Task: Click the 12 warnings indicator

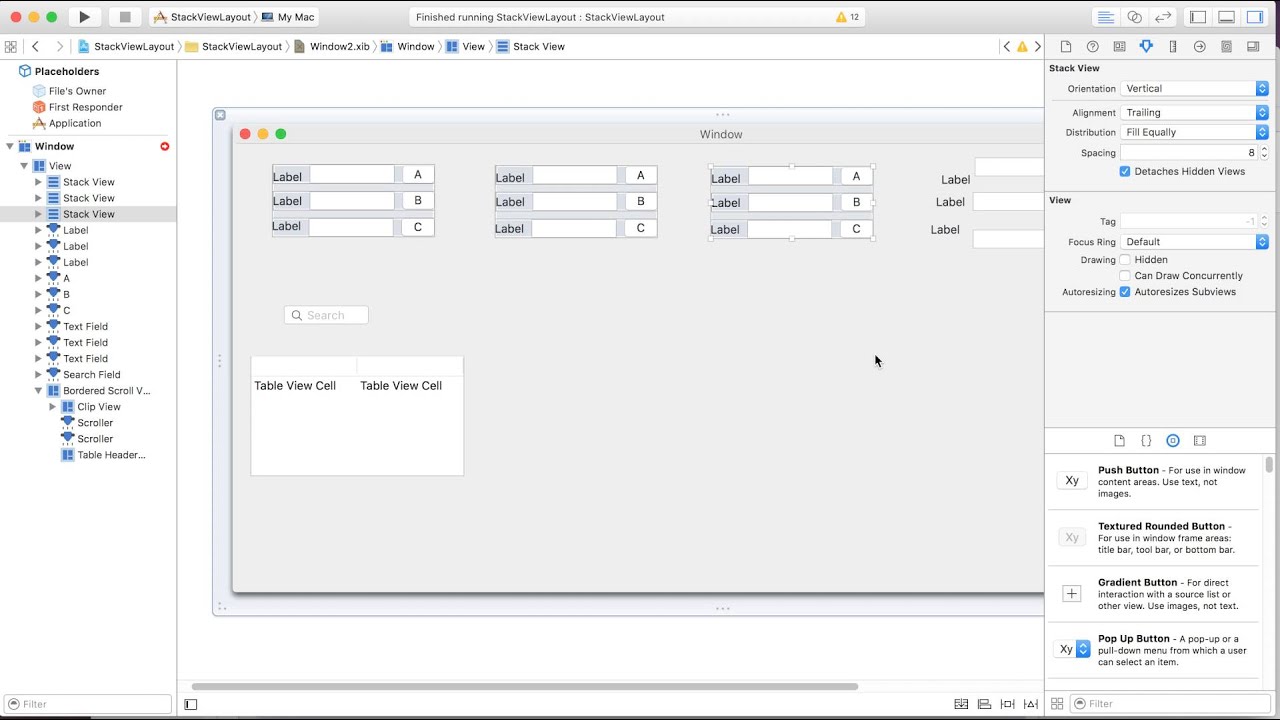Action: [847, 17]
